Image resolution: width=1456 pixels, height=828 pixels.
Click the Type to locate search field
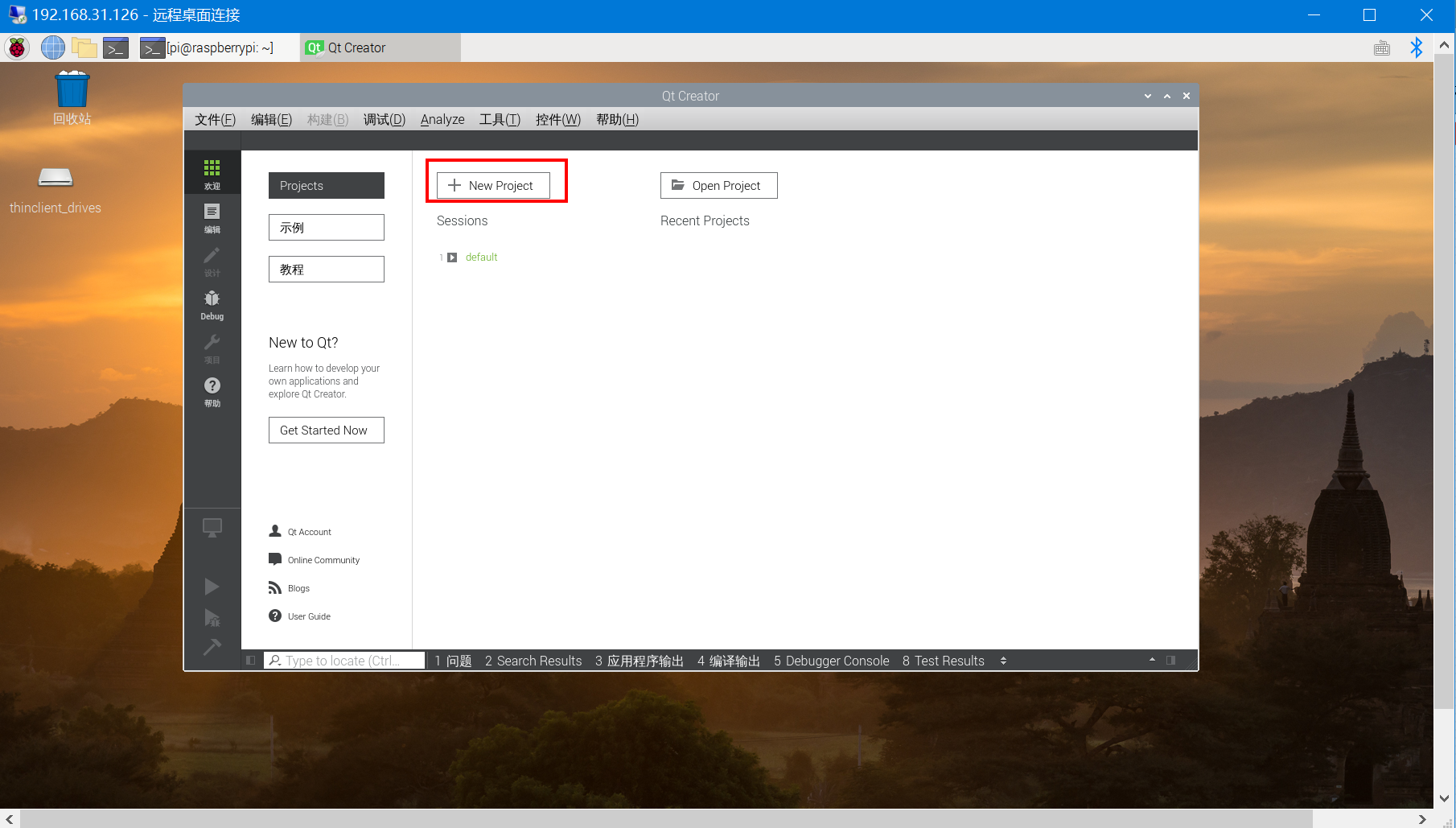[344, 661]
